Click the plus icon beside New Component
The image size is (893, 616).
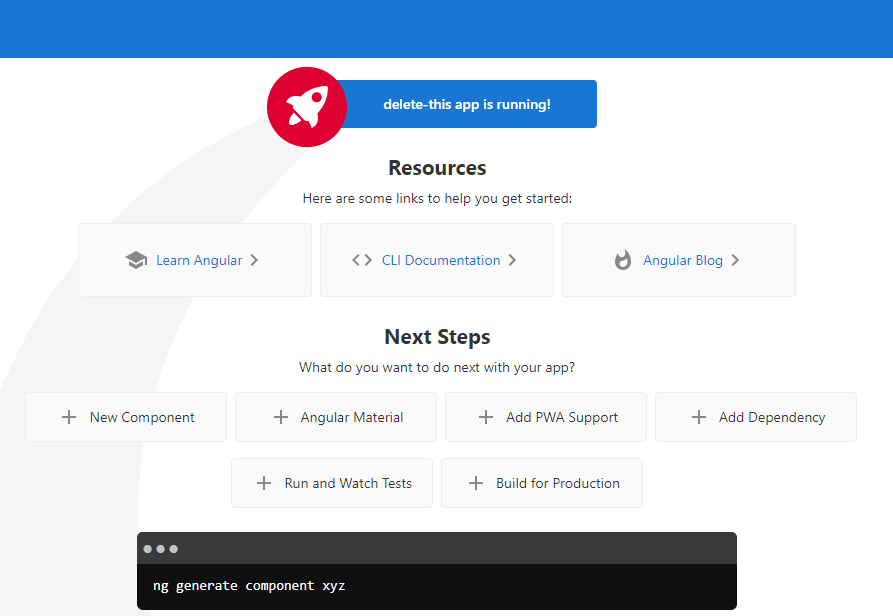(x=69, y=417)
